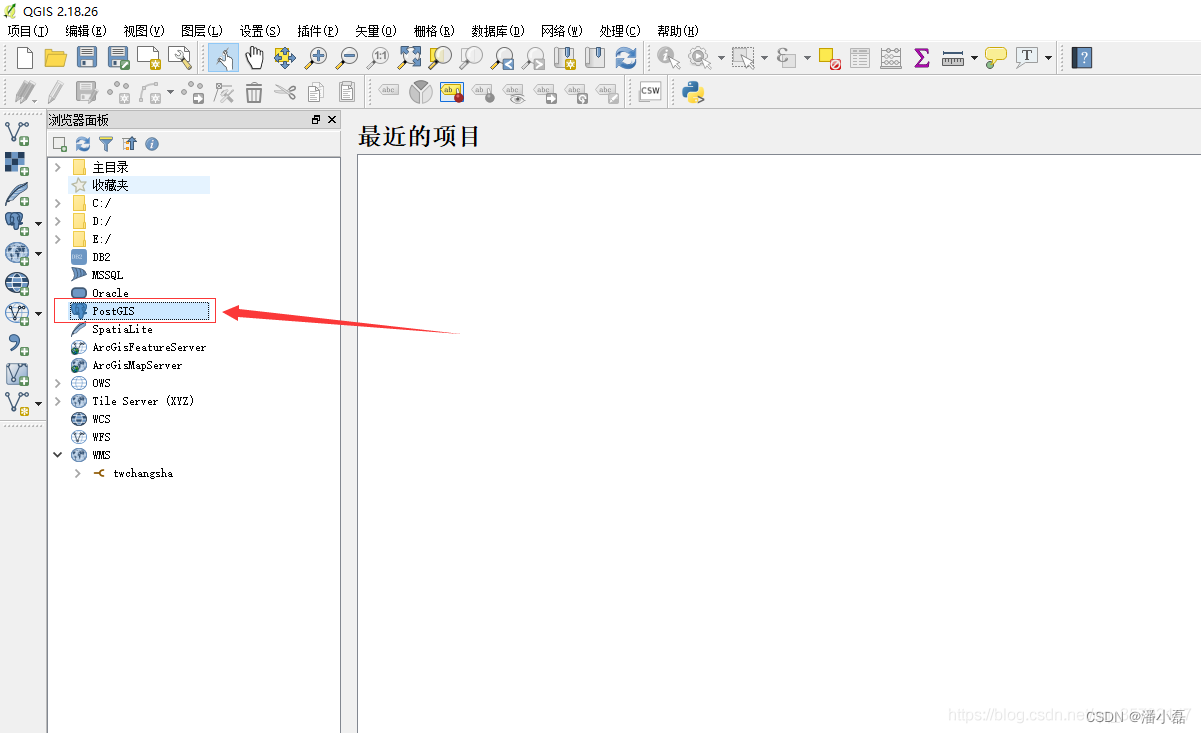Click the Refresh map icon in the main toolbar
Image resolution: width=1201 pixels, height=733 pixels.
click(626, 58)
